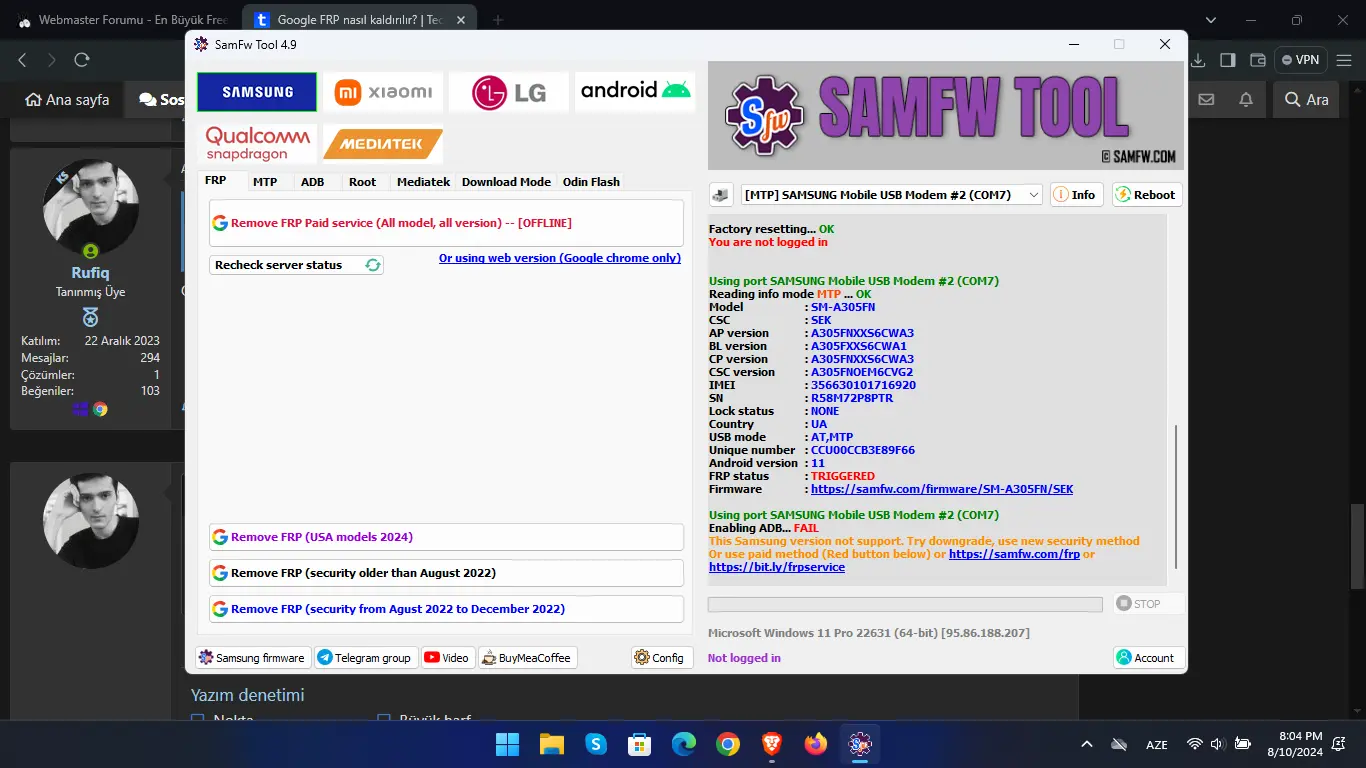1366x768 pixels.
Task: Open the Download Mode tab
Action: (x=506, y=182)
